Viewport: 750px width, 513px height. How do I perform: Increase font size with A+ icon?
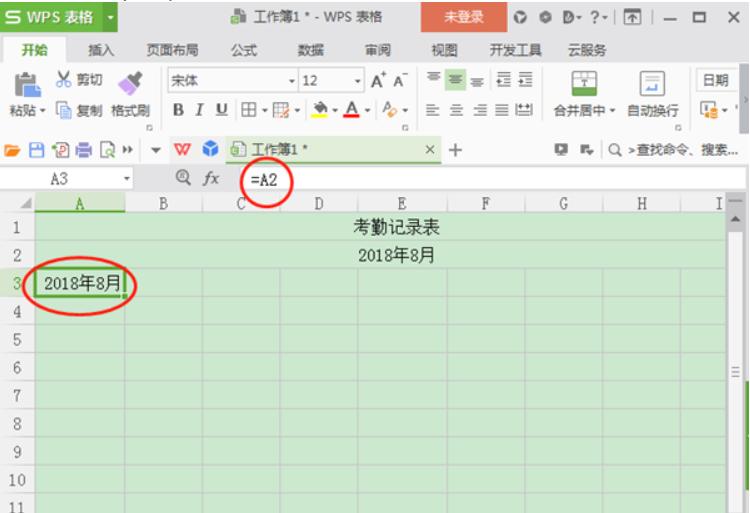coord(378,80)
